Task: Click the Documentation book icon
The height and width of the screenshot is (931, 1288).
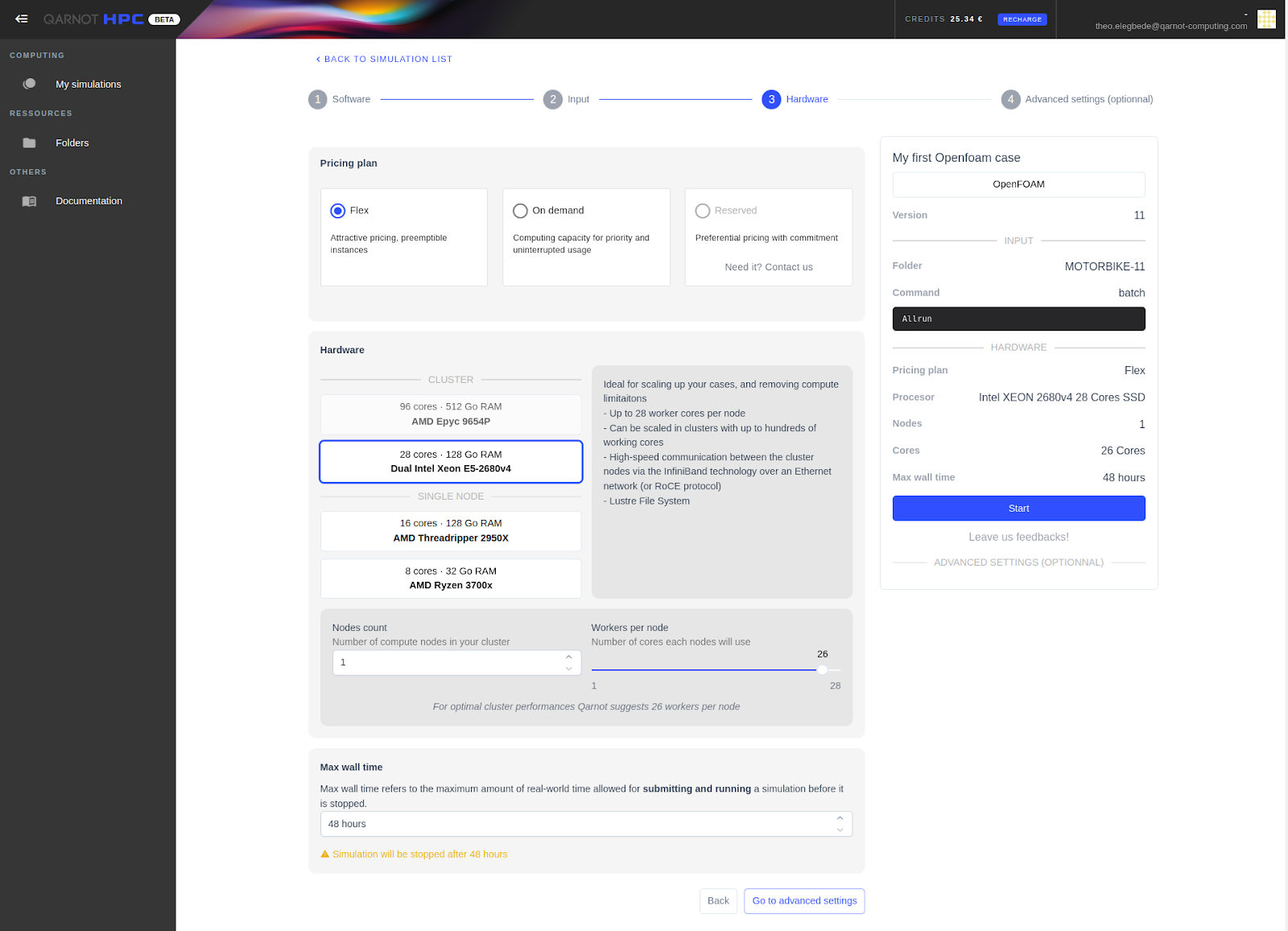Action: coord(29,201)
